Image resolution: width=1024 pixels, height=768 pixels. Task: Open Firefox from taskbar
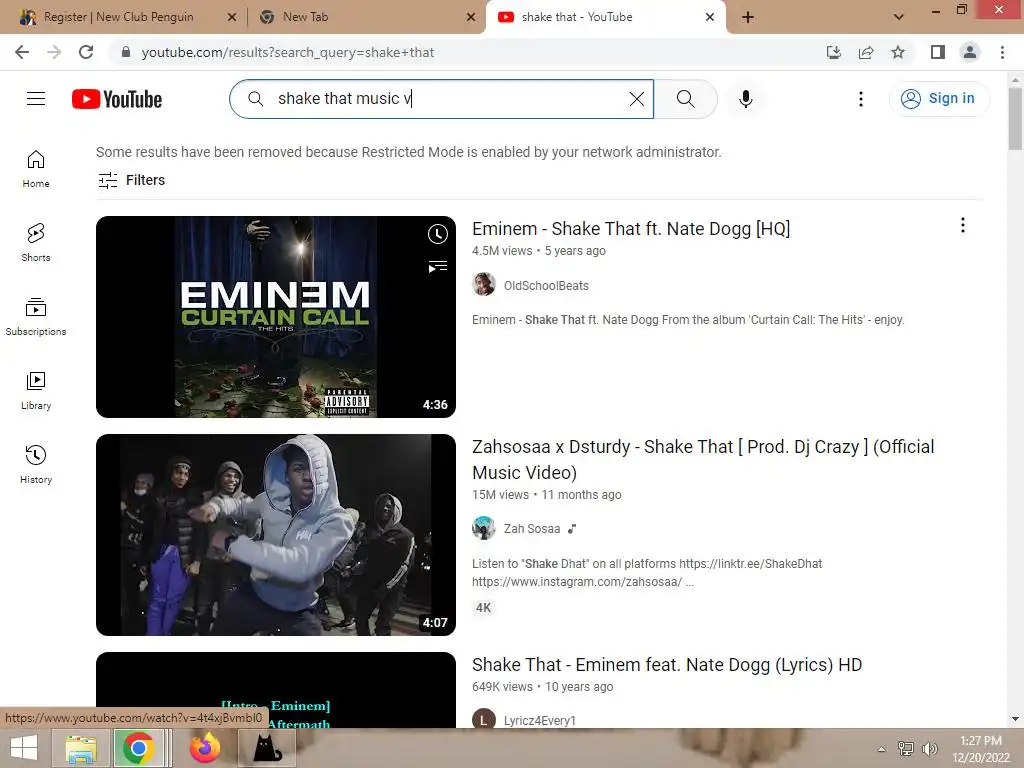pos(204,748)
